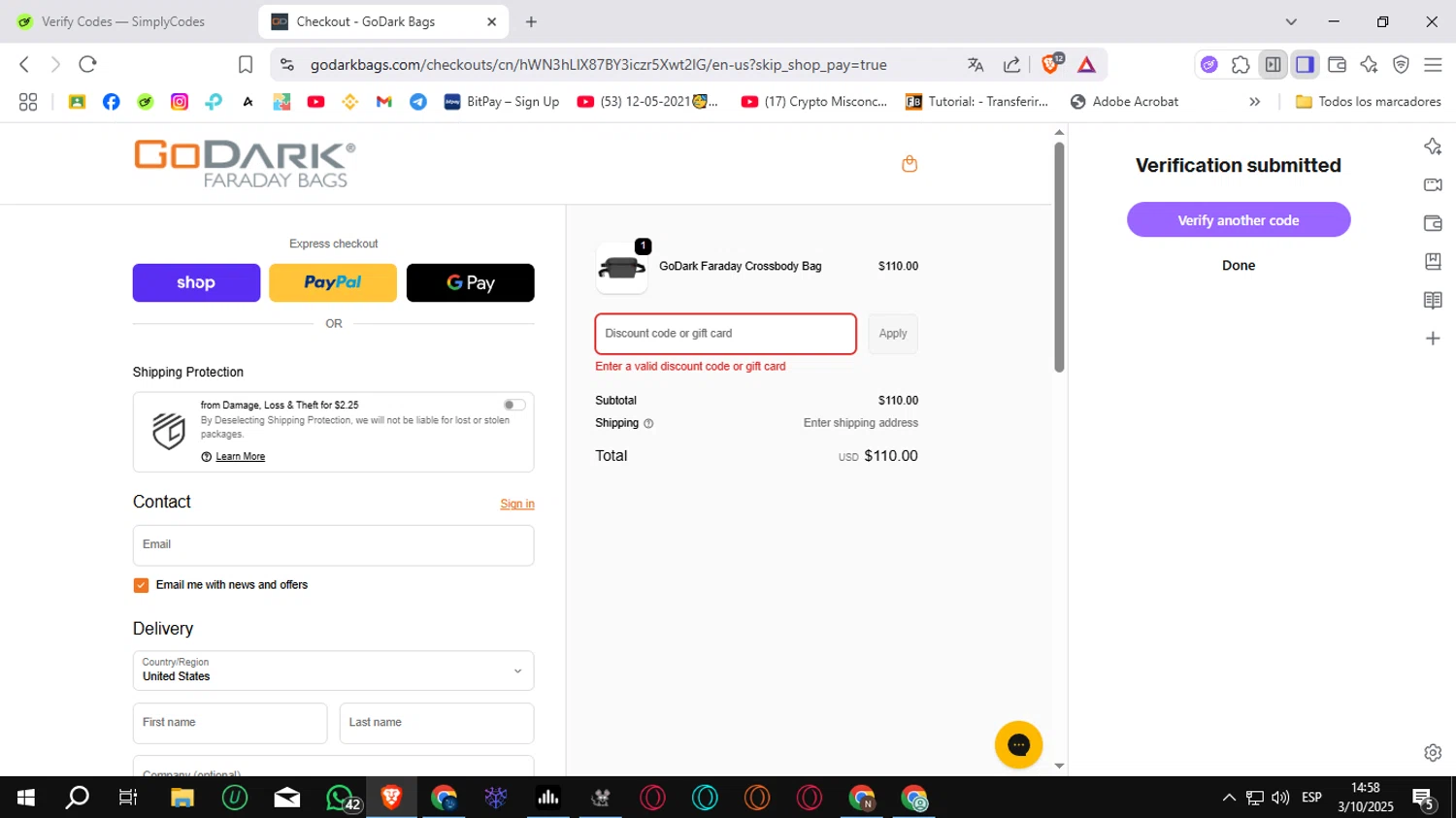1456x818 pixels.
Task: Click the Brave Shields lion icon
Action: 1050,64
